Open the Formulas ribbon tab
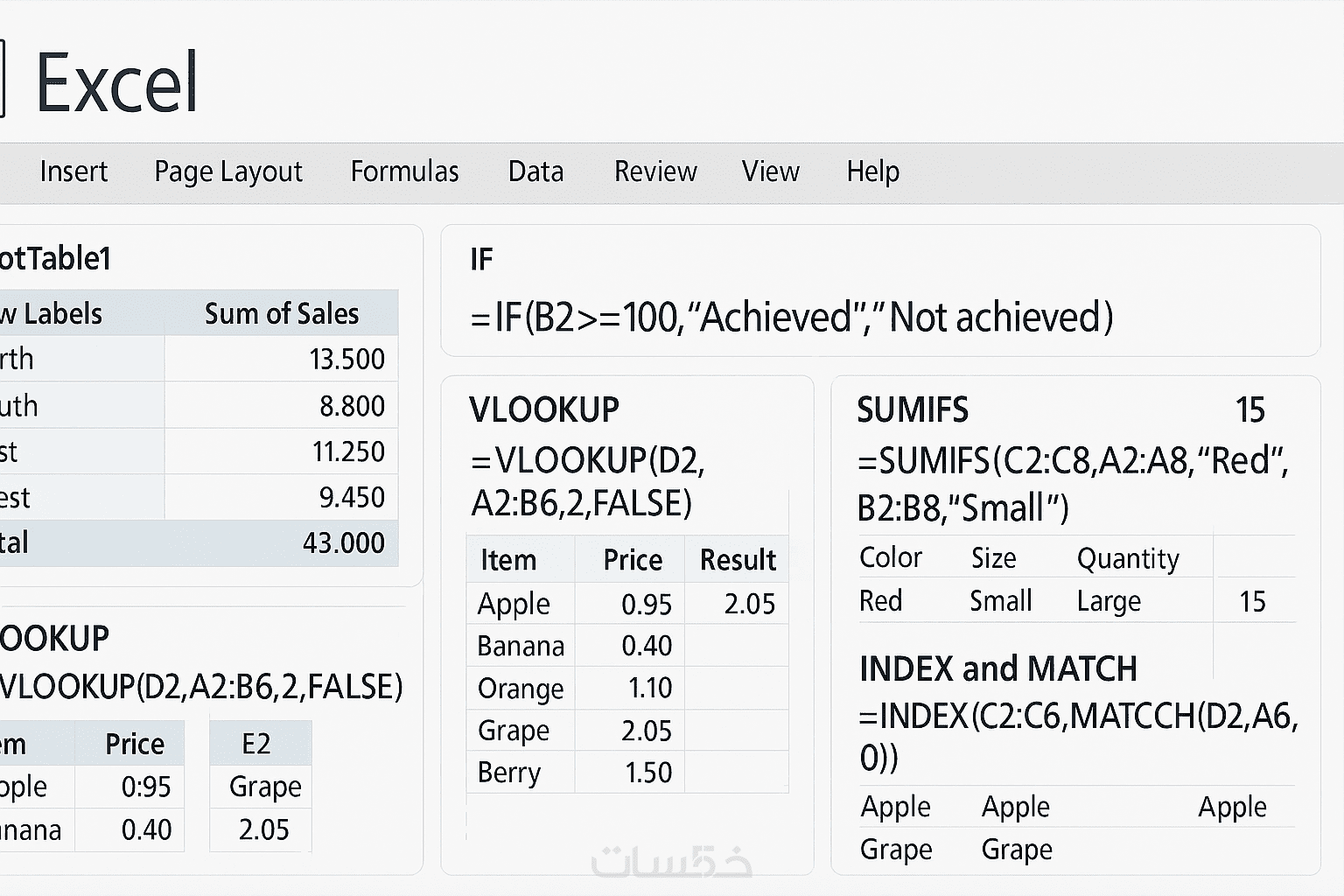The width and height of the screenshot is (1344, 896). 404,171
